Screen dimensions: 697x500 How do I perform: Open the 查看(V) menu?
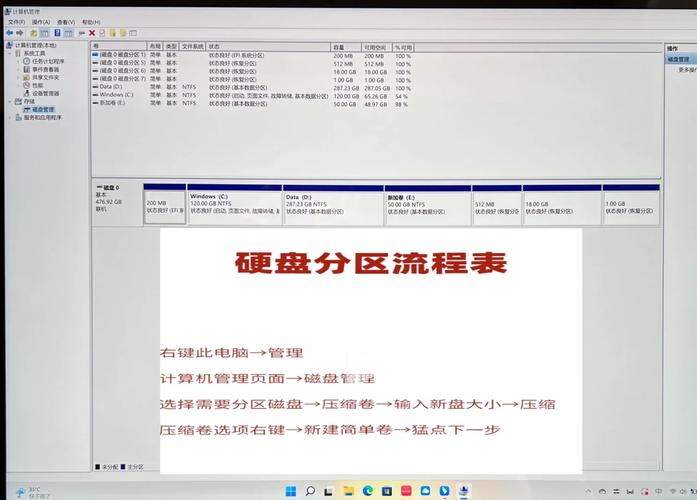click(x=66, y=22)
